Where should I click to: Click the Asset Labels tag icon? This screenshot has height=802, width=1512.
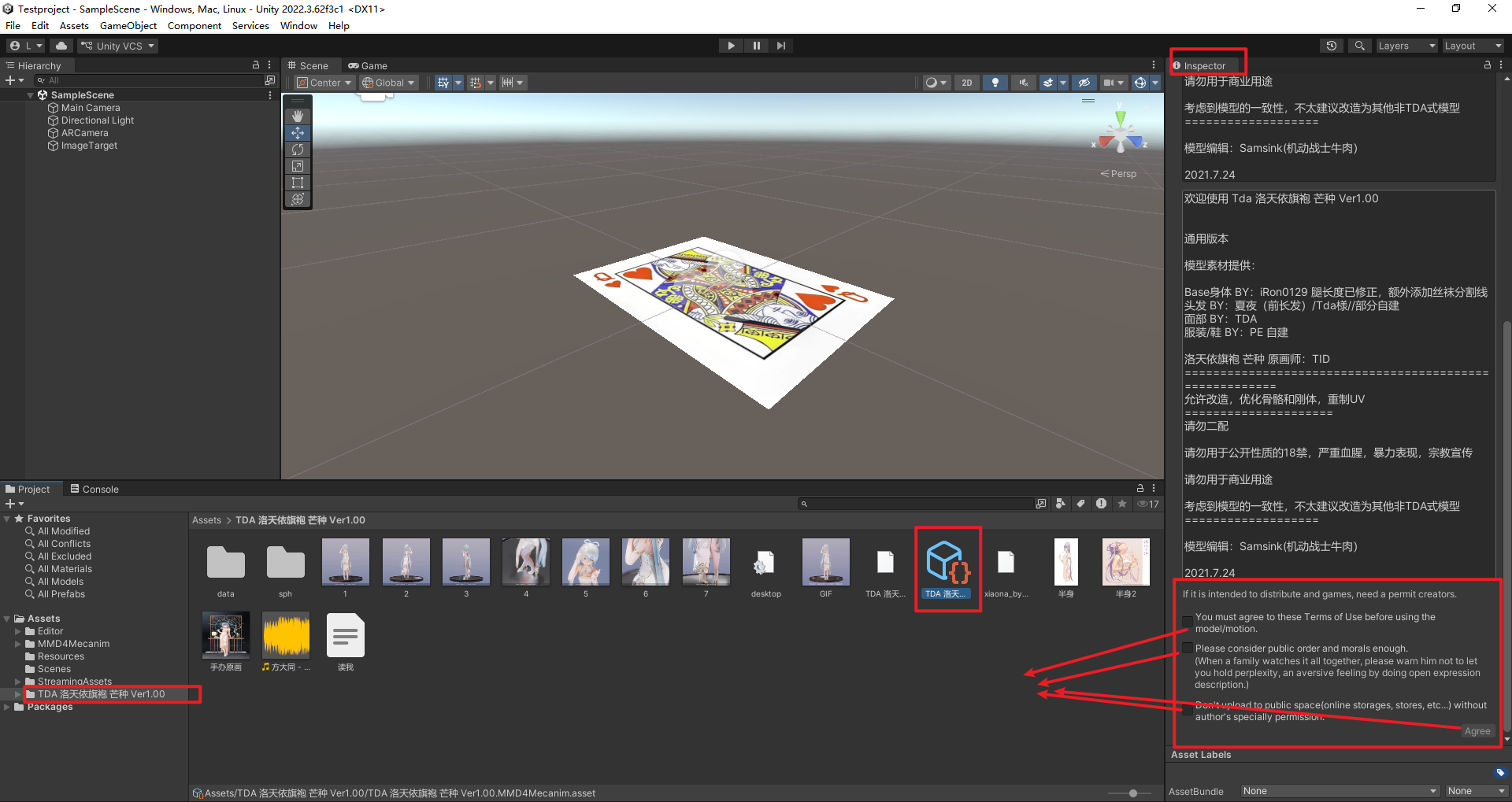click(x=1500, y=773)
